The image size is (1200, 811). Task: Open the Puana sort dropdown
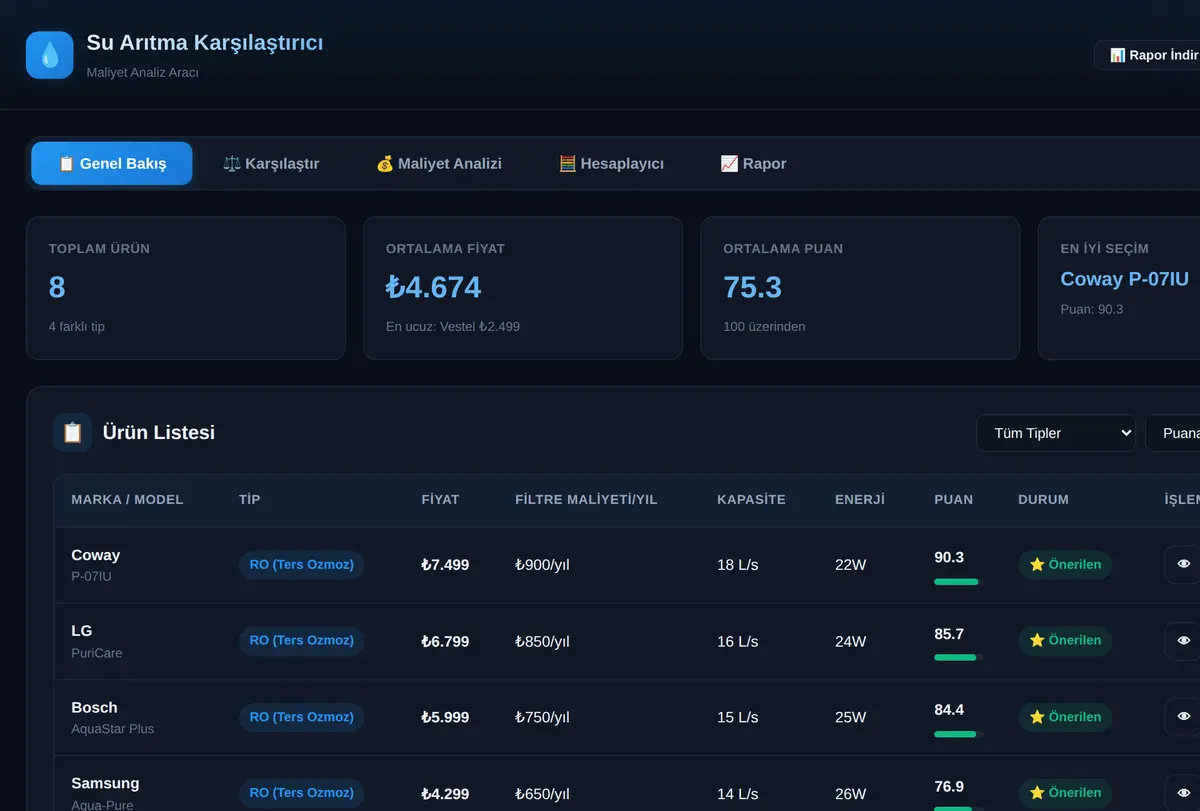tap(1173, 433)
